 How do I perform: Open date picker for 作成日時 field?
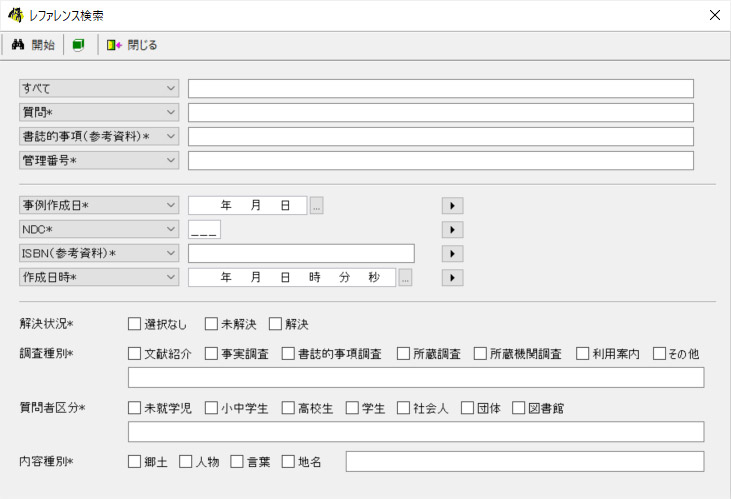(405, 278)
